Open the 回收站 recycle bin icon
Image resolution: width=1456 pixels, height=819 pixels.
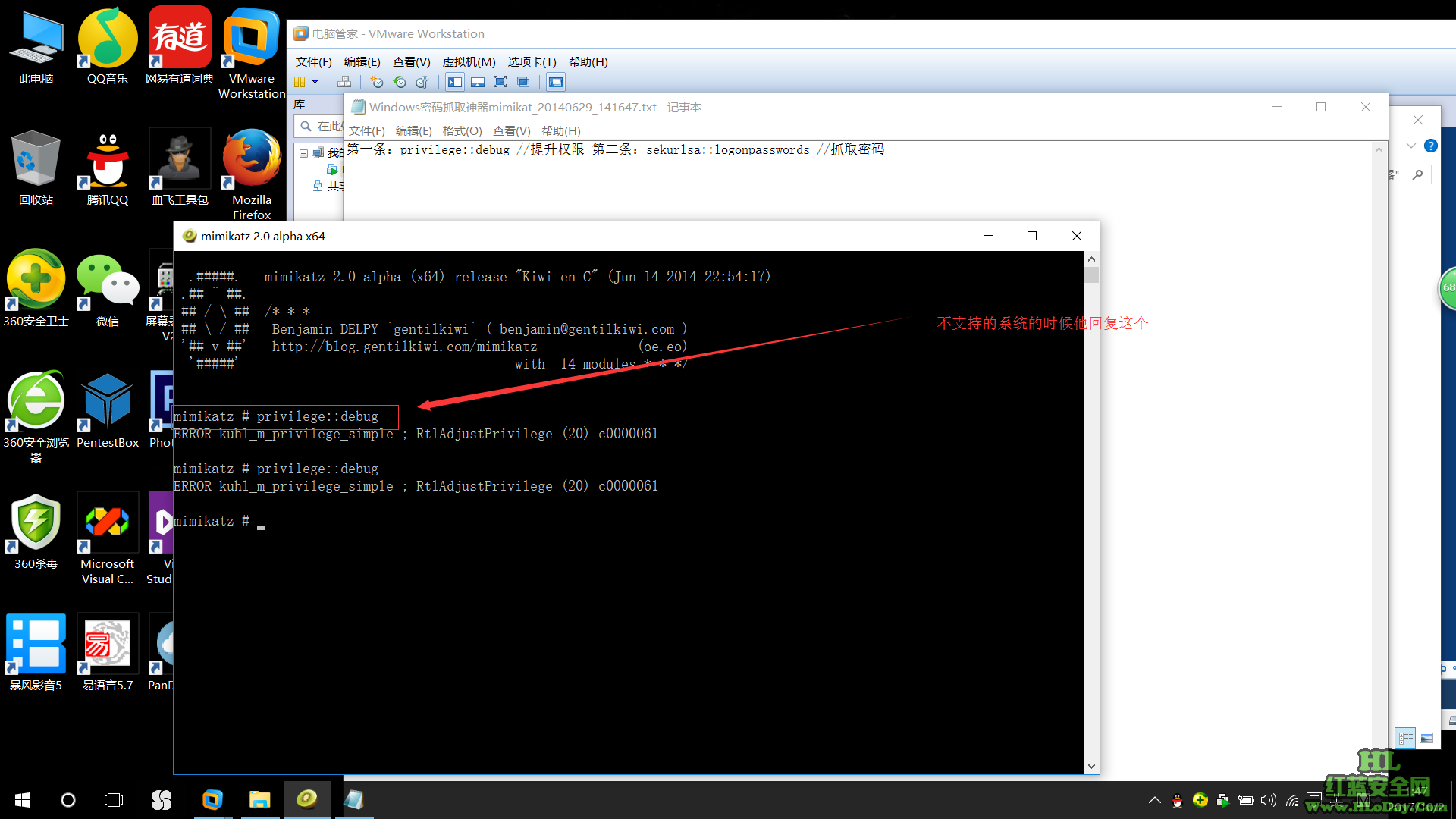click(36, 168)
